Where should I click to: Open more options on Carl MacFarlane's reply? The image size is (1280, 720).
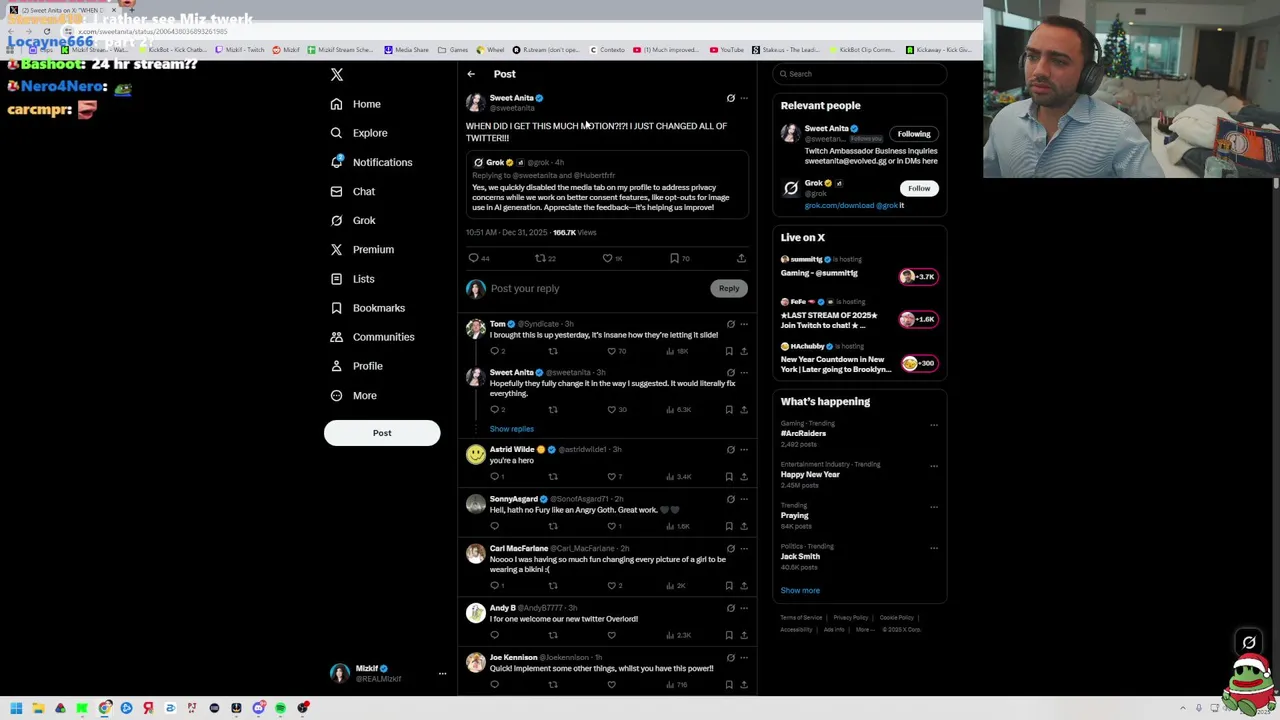[x=743, y=549]
